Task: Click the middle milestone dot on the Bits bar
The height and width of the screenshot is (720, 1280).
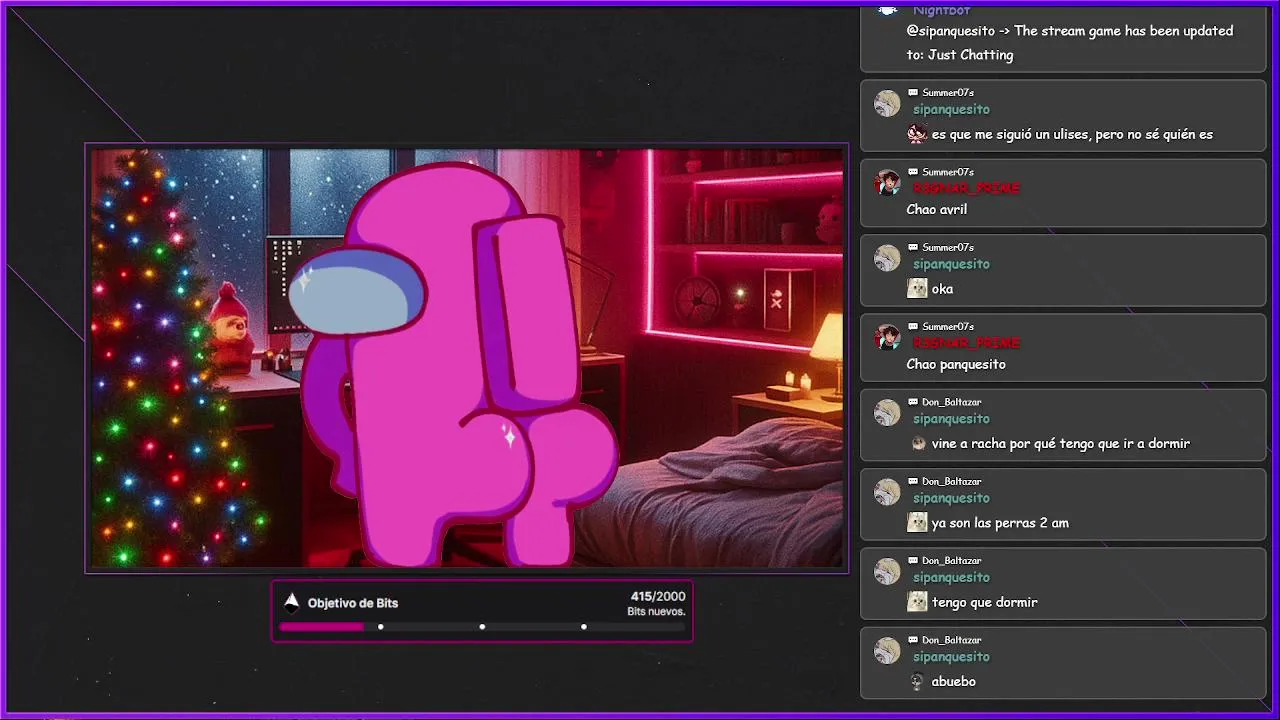Action: [x=482, y=627]
